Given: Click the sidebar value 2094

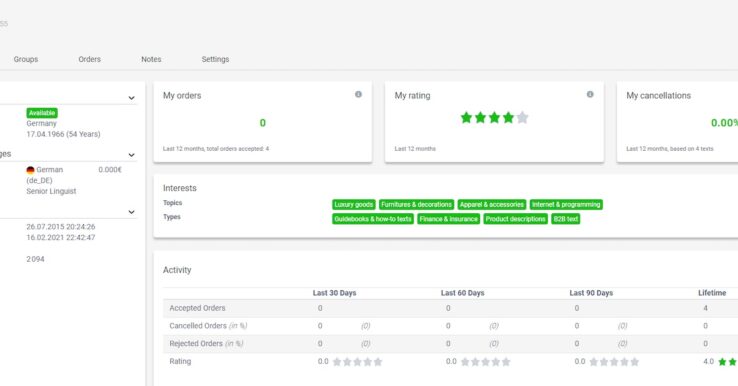Looking at the screenshot, I should (35, 259).
